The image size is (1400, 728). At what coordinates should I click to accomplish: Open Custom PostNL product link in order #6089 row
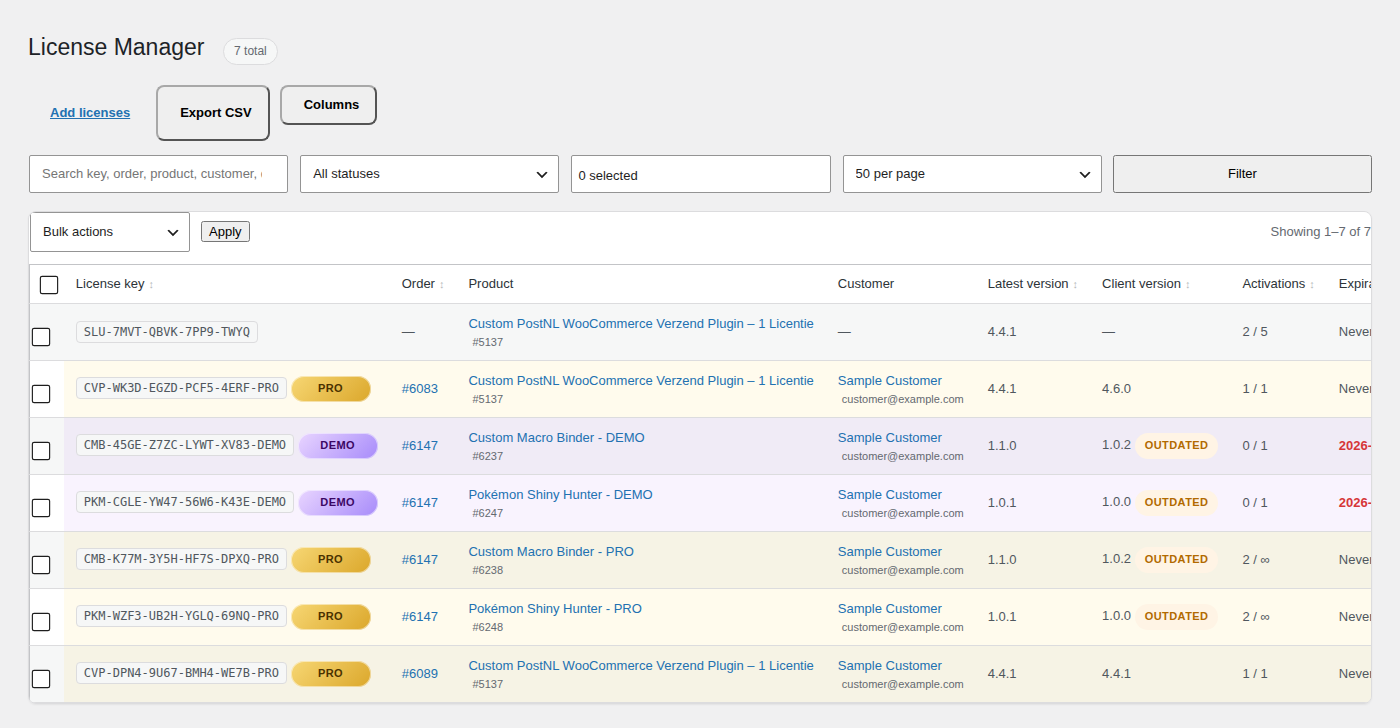pyautogui.click(x=641, y=666)
